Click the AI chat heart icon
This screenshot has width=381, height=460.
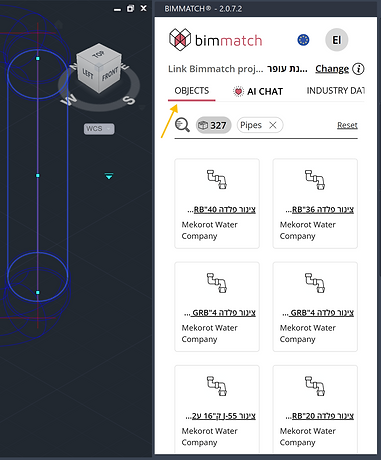coord(238,91)
